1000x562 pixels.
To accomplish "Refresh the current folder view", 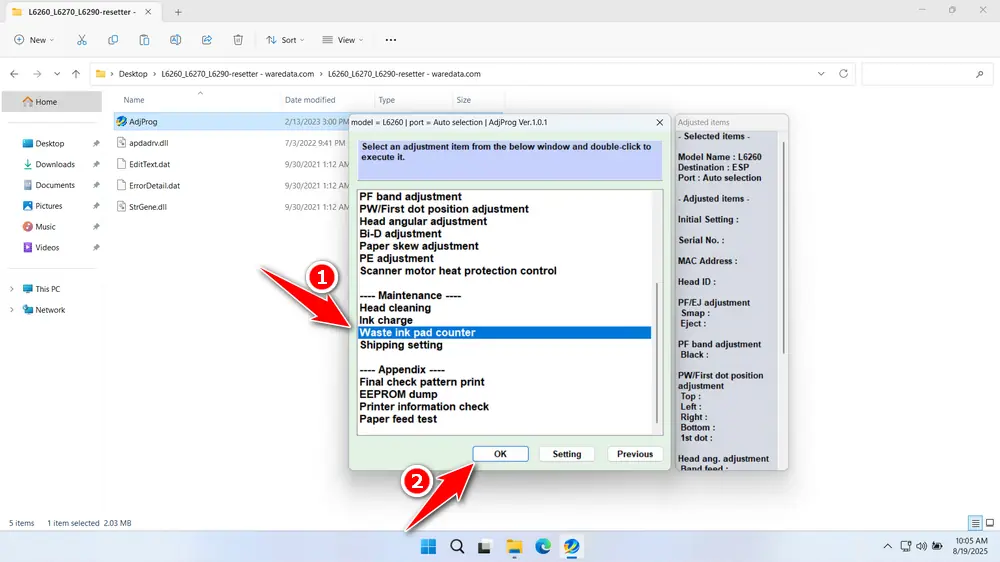I will 844,74.
